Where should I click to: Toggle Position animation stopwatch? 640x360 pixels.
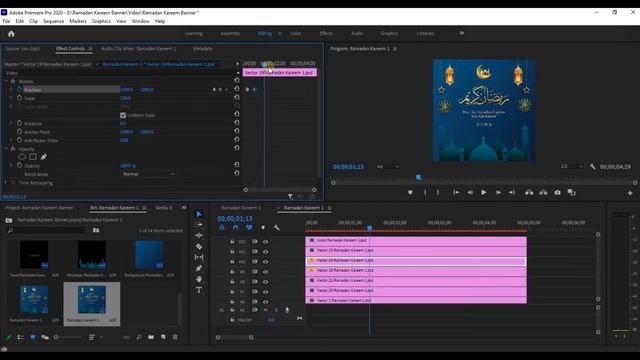[20, 89]
